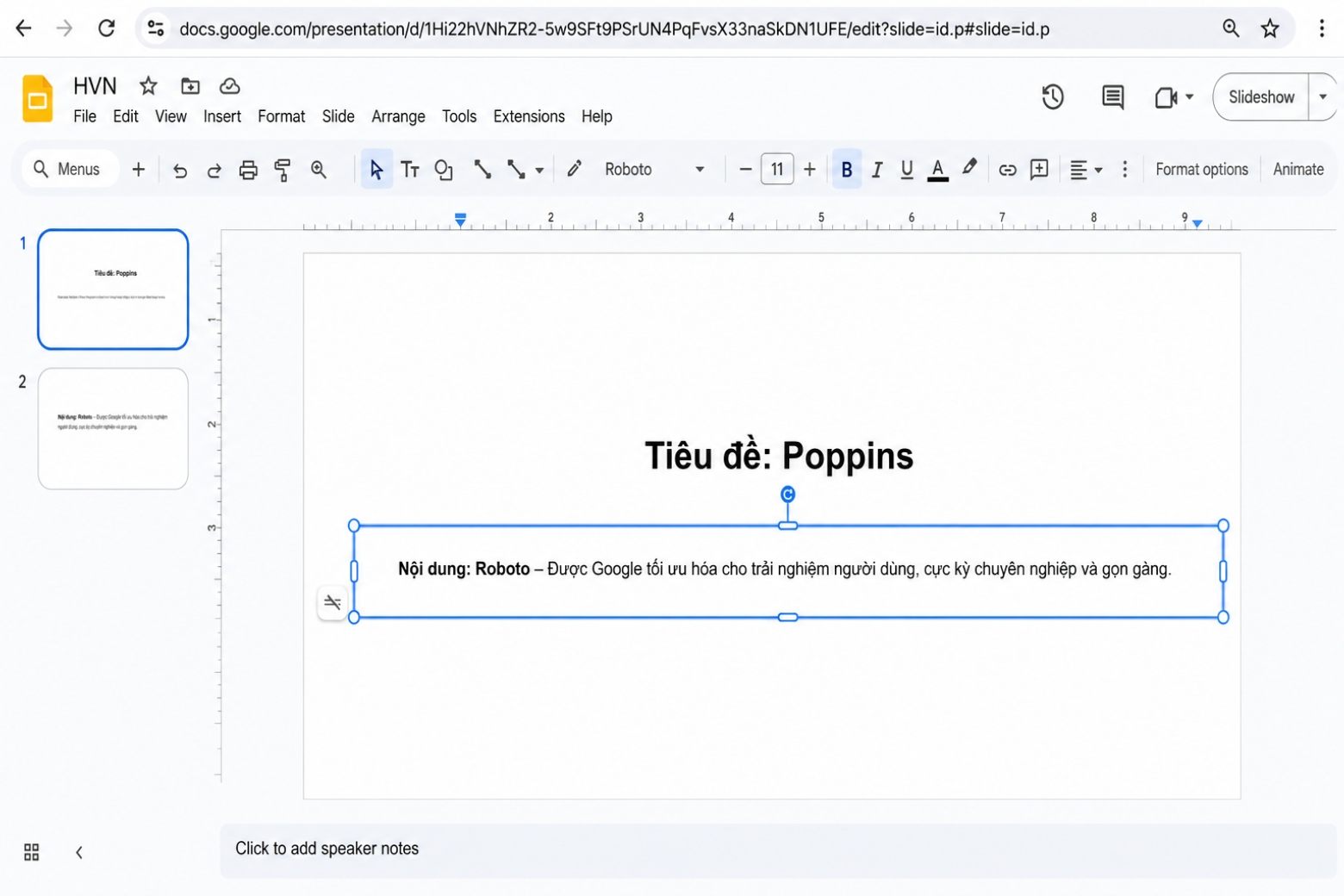Increase font size with plus
Viewport: 1344px width, 896px height.
click(x=809, y=170)
